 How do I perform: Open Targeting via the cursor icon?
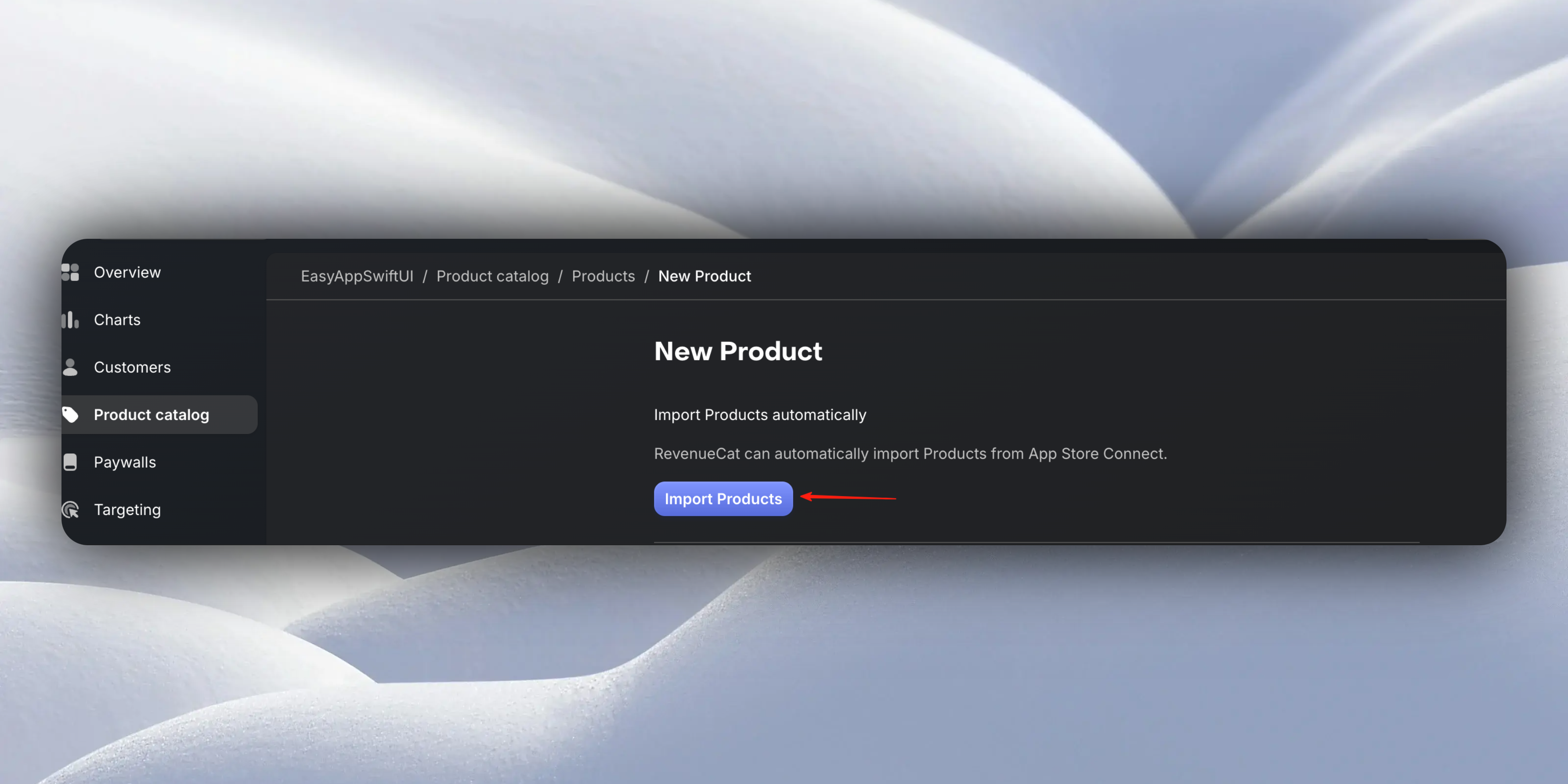point(71,510)
